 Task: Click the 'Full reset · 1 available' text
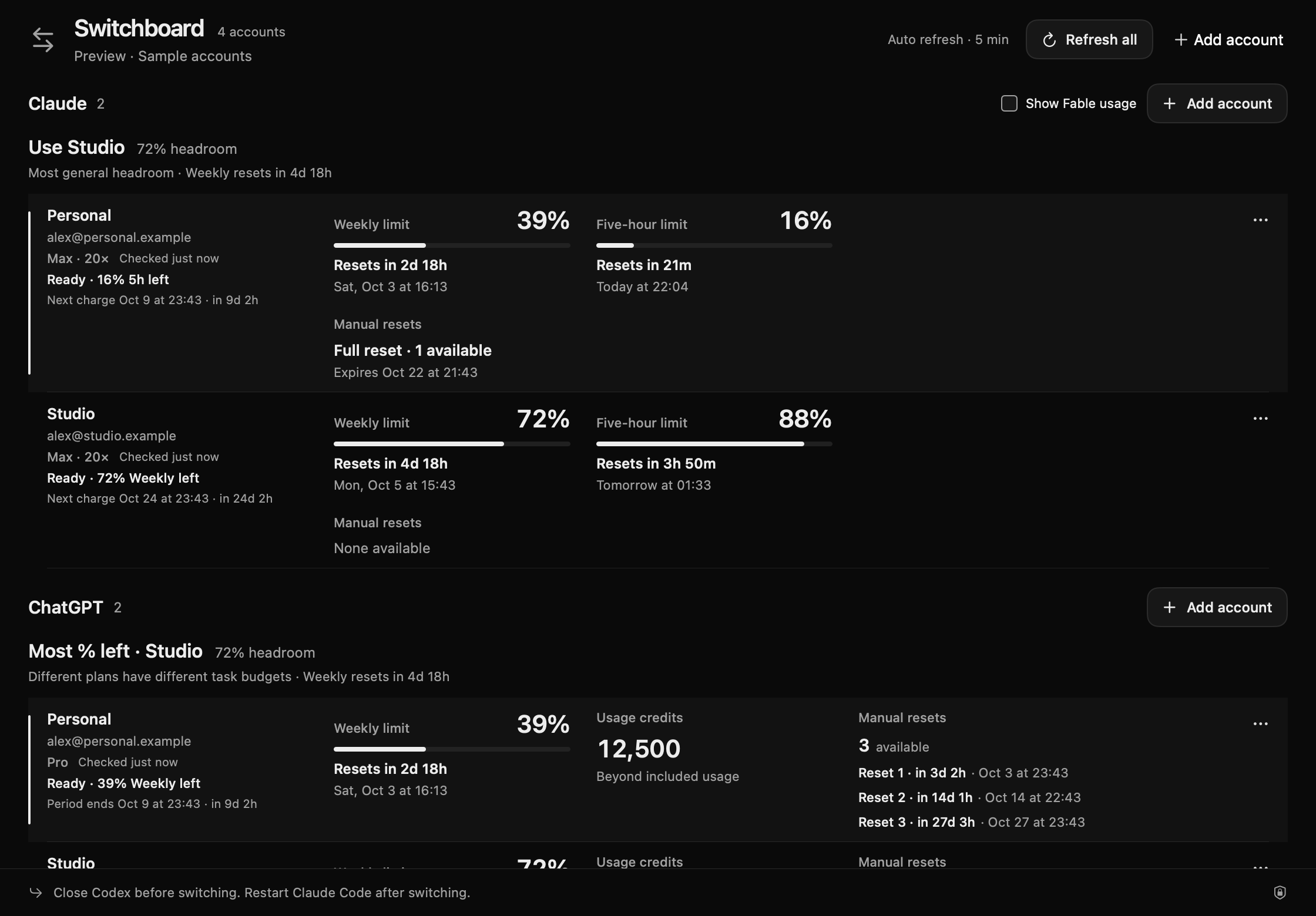point(412,351)
